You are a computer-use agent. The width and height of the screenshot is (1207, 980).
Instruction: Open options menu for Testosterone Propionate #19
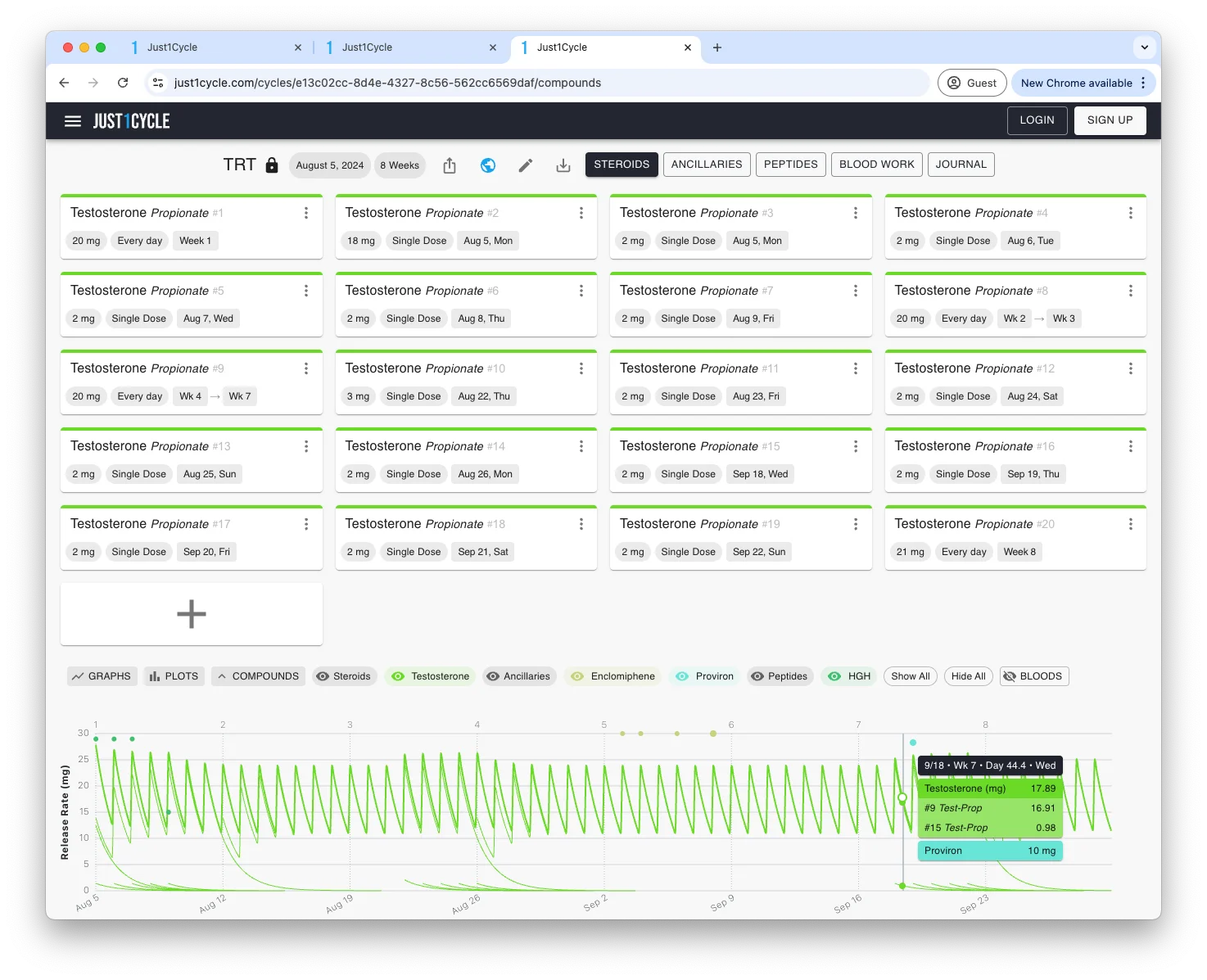click(856, 524)
